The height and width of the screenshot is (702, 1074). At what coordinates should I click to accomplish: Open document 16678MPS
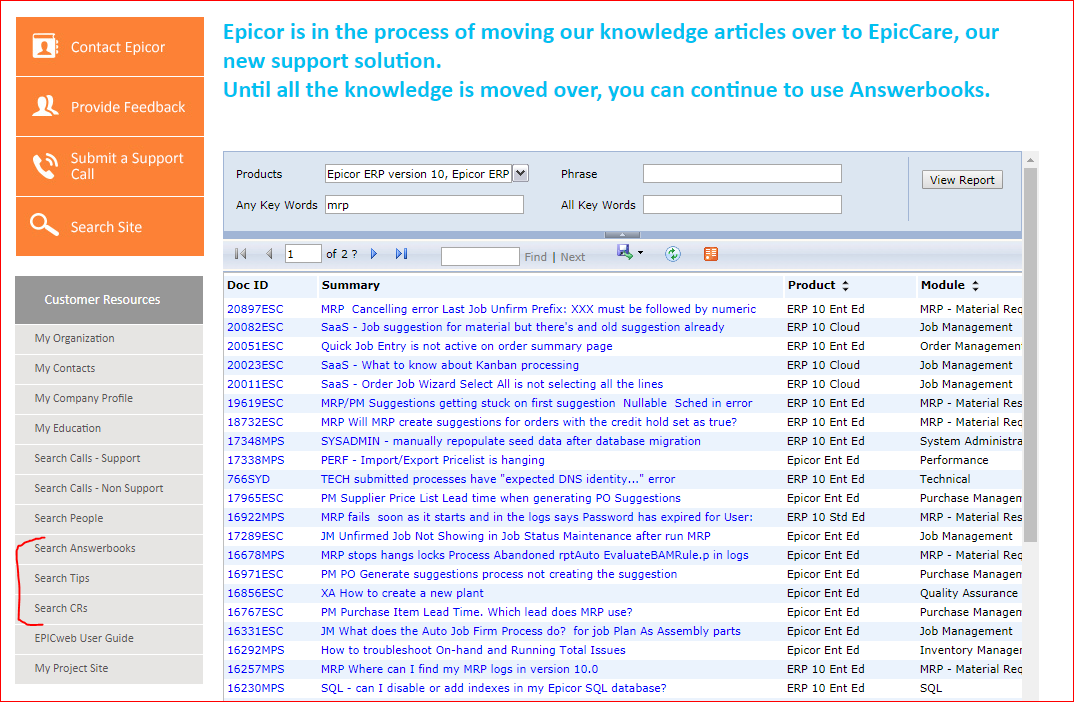pos(255,555)
